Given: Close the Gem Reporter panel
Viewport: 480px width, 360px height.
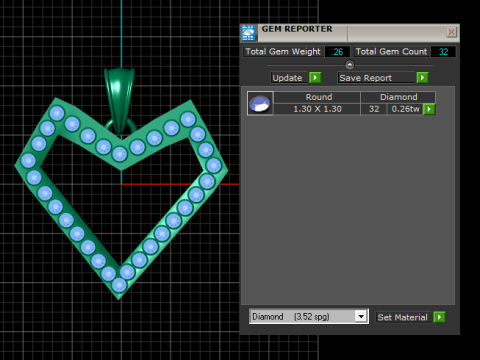Looking at the screenshot, I should (451, 32).
